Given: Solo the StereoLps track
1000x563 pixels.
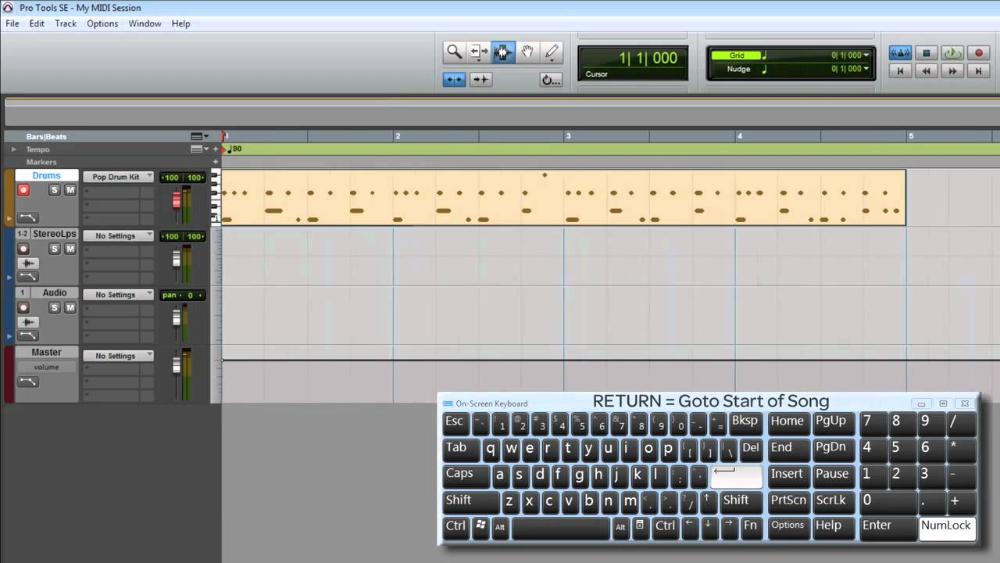Looking at the screenshot, I should pyautogui.click(x=54, y=249).
